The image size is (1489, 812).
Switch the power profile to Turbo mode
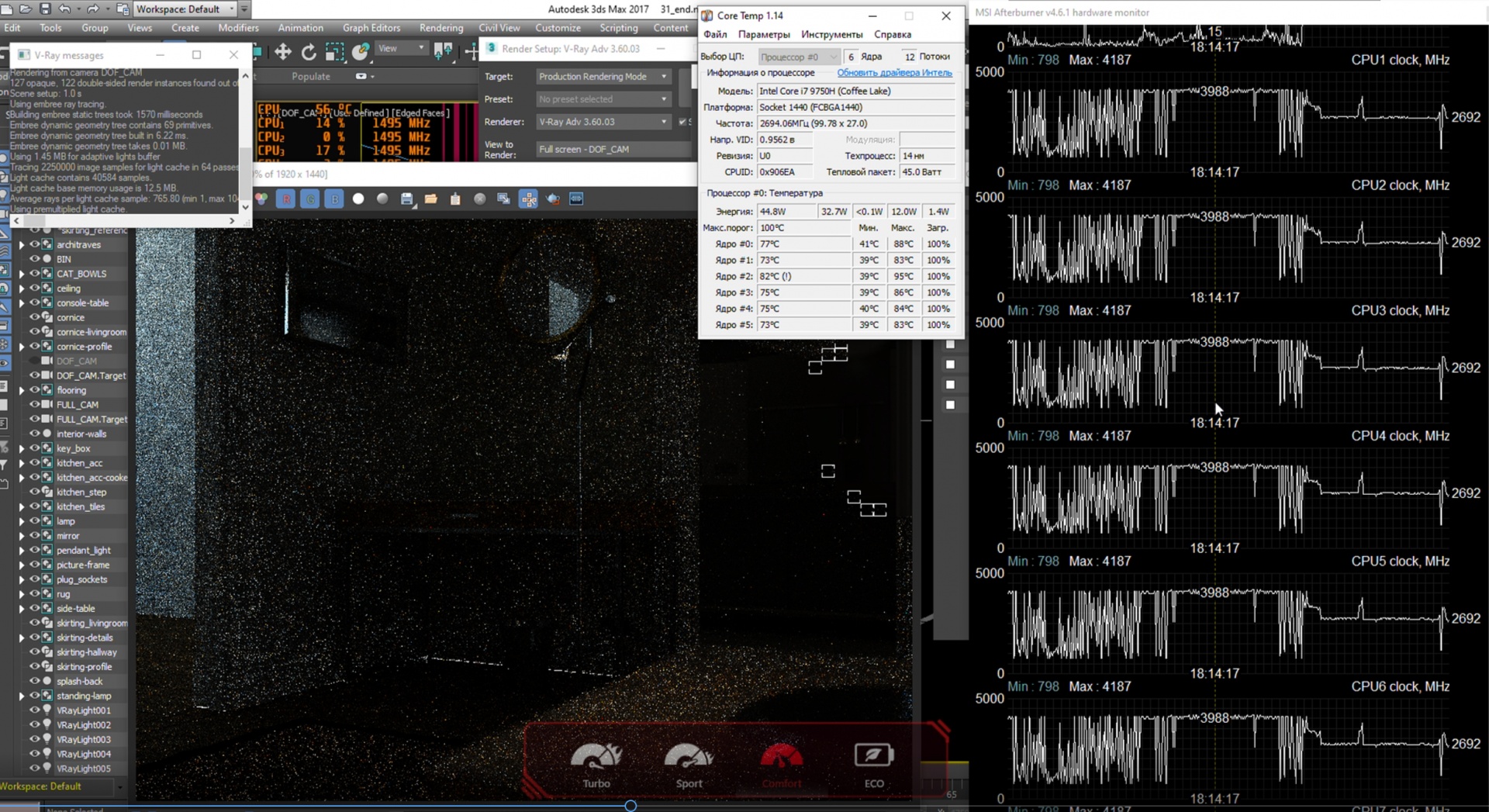(x=596, y=765)
